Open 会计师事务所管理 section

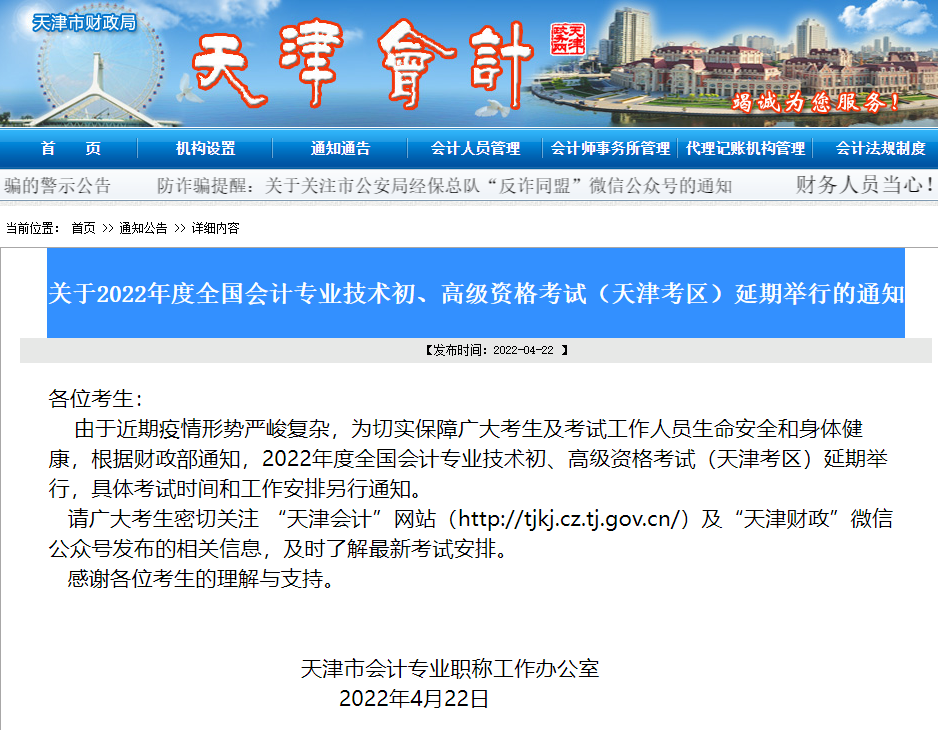(x=610, y=148)
